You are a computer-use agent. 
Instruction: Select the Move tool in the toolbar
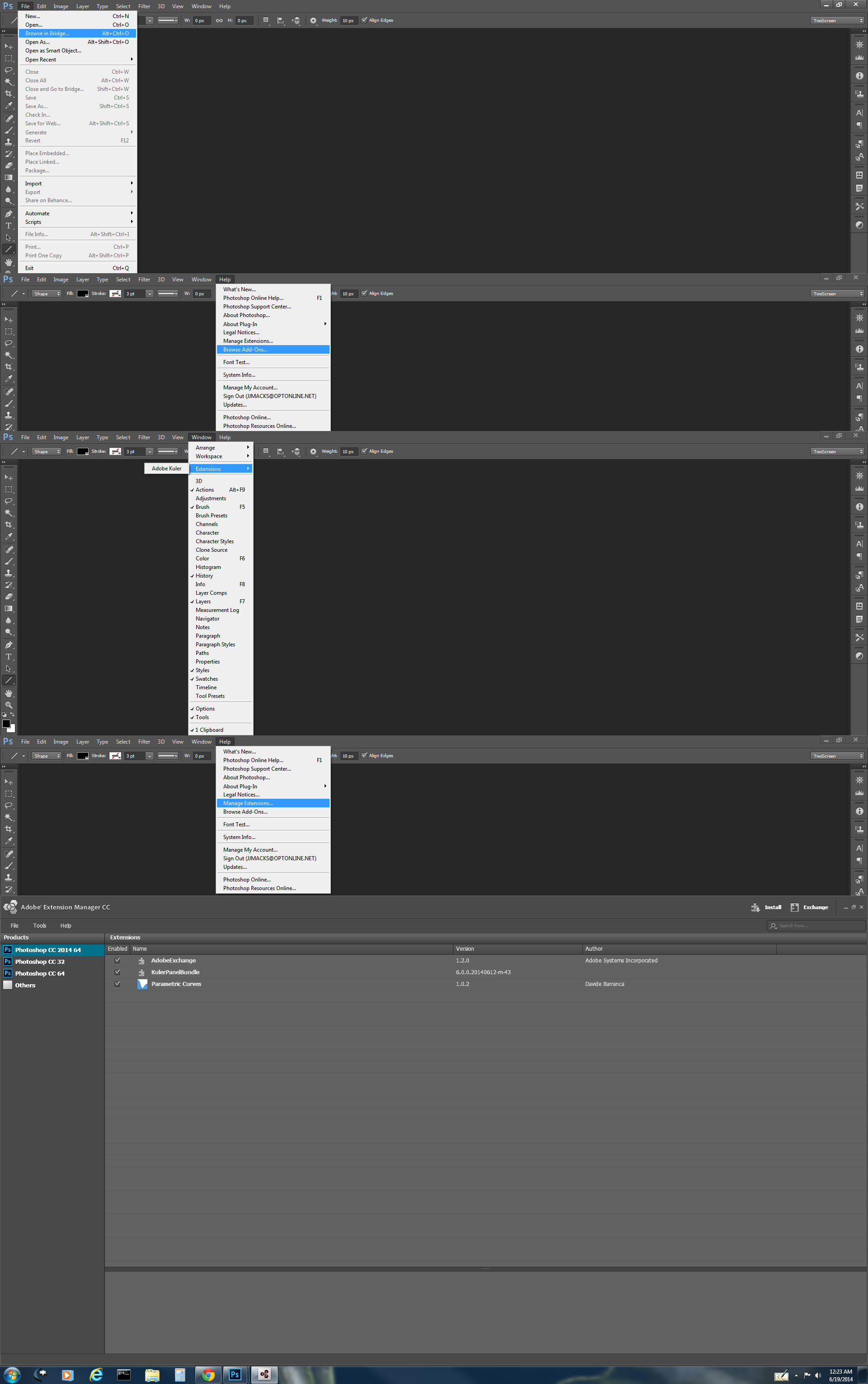point(9,47)
